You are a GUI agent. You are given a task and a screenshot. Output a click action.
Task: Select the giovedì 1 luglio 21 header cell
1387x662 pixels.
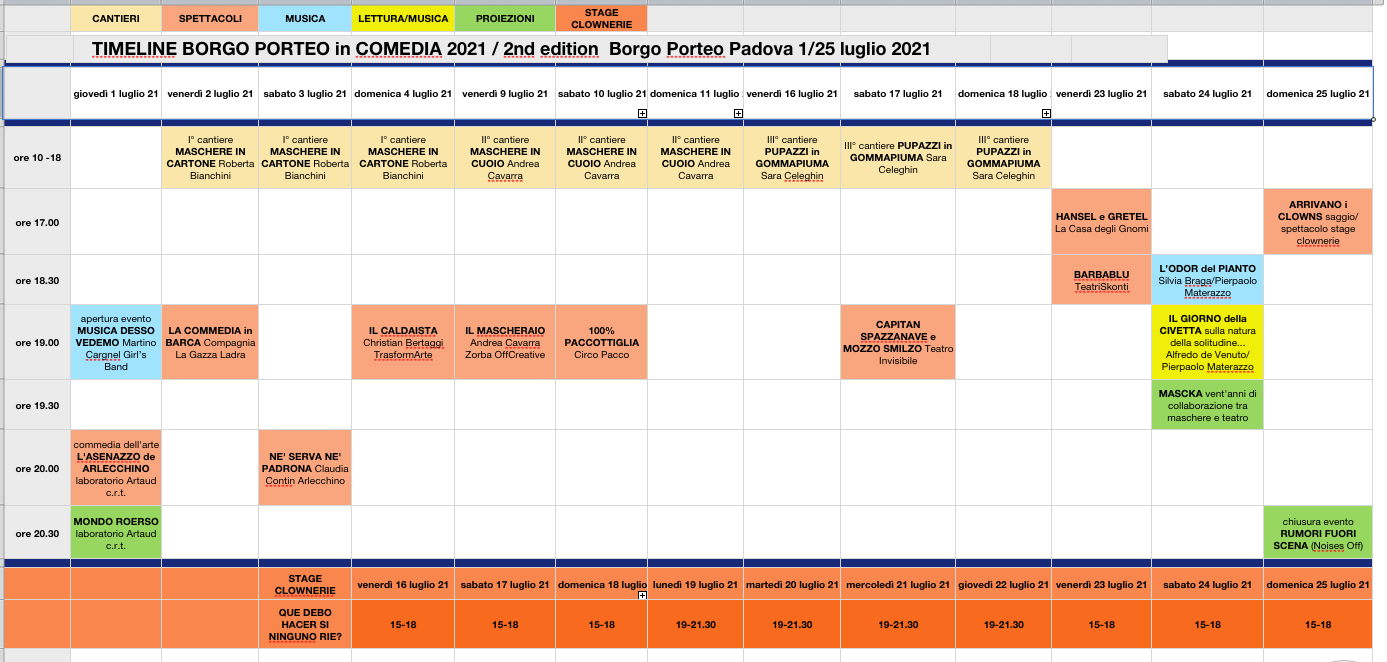[116, 94]
